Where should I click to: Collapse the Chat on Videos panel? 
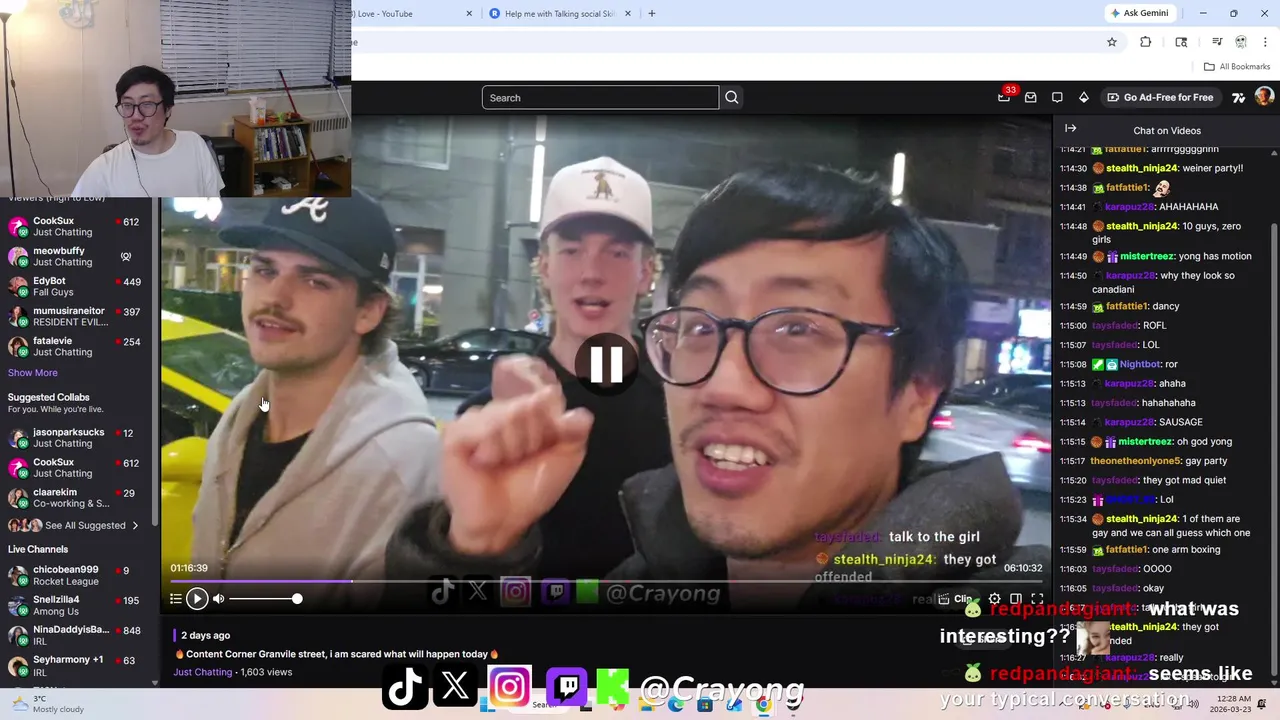[1070, 129]
